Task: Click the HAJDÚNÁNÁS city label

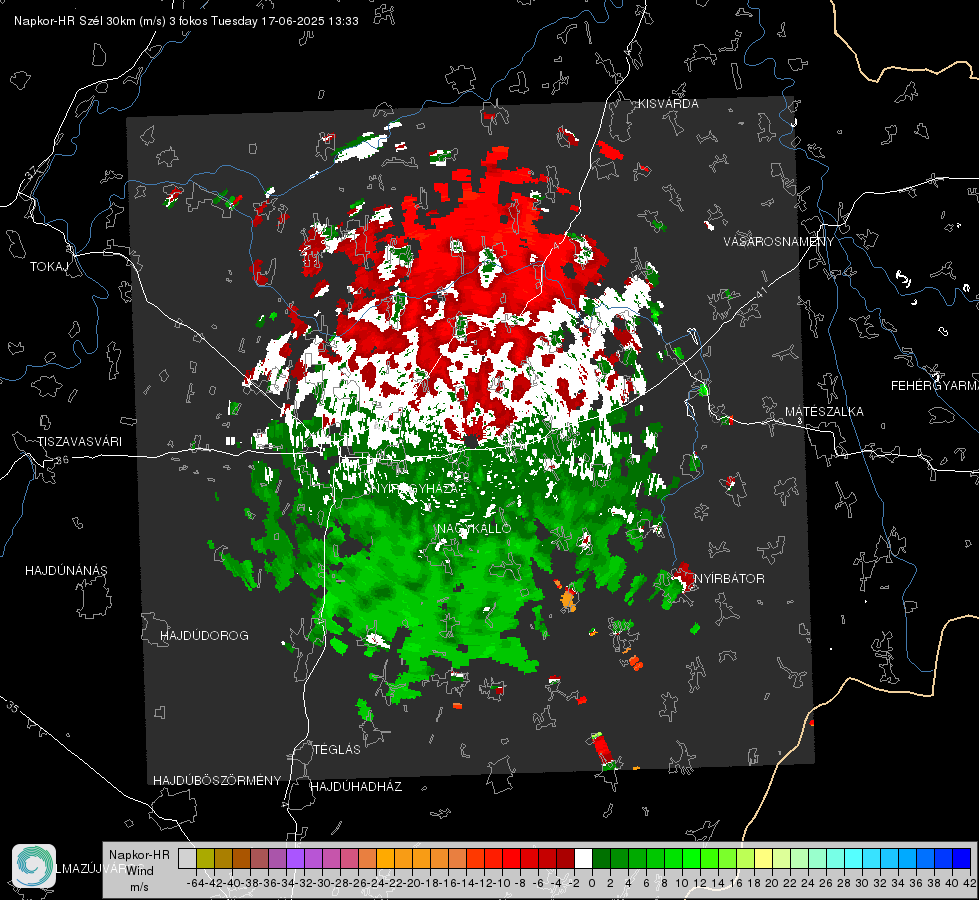Action: 66,571
